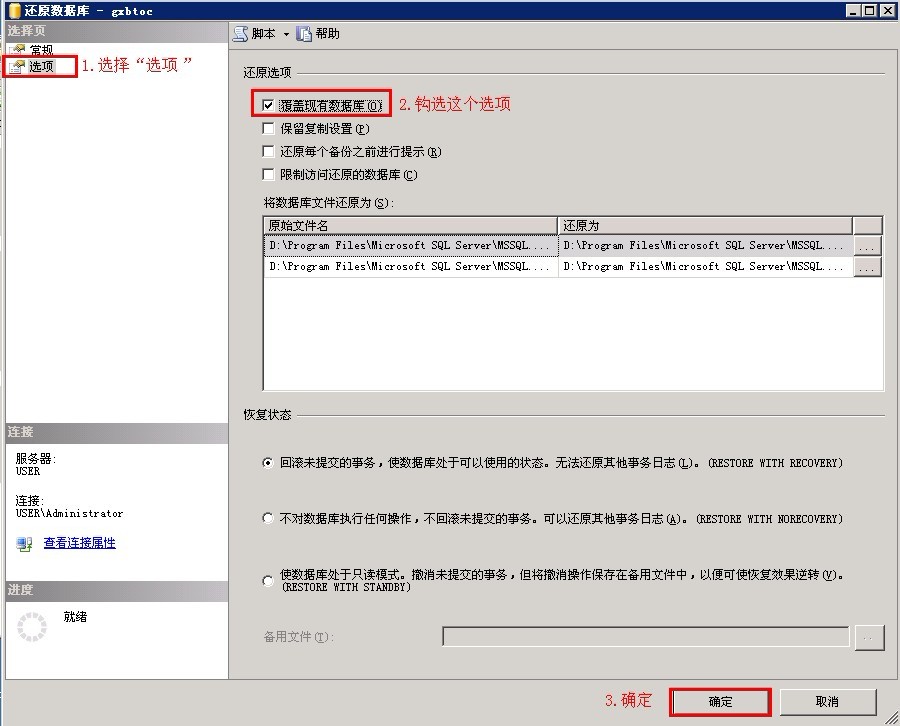Click the 确定 button

tap(720, 701)
